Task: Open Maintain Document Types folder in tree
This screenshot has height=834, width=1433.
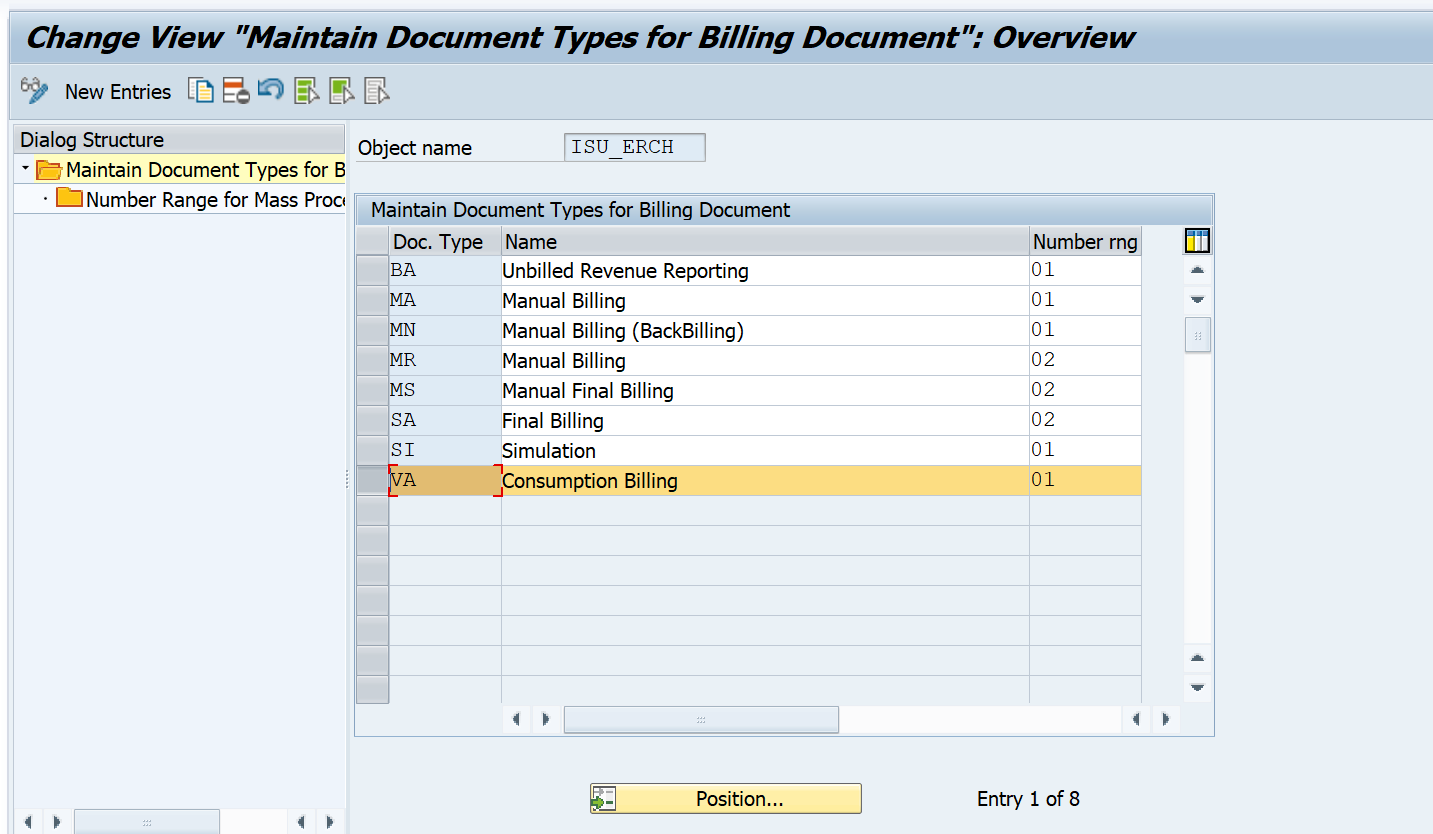Action: coord(49,170)
